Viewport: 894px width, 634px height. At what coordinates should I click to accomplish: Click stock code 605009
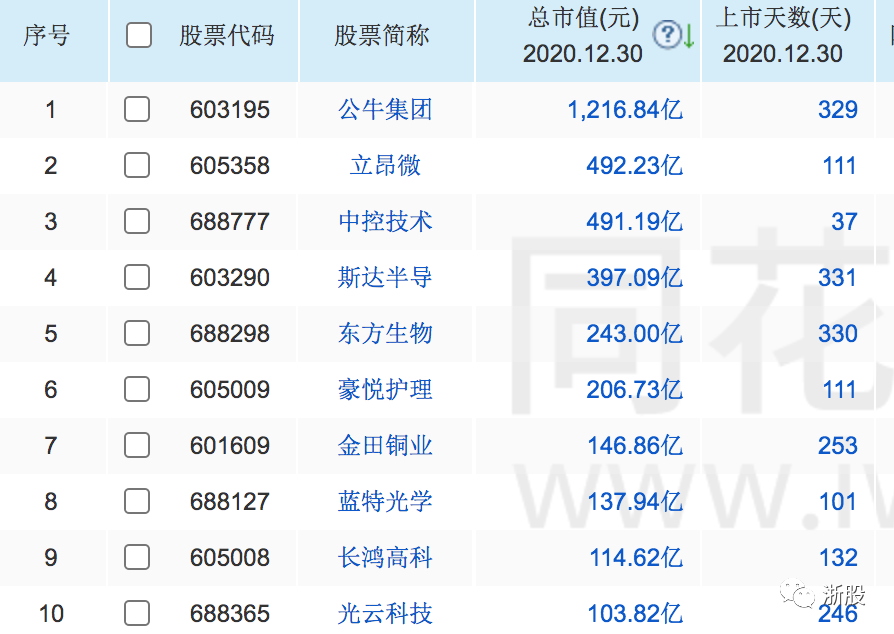coord(230,389)
